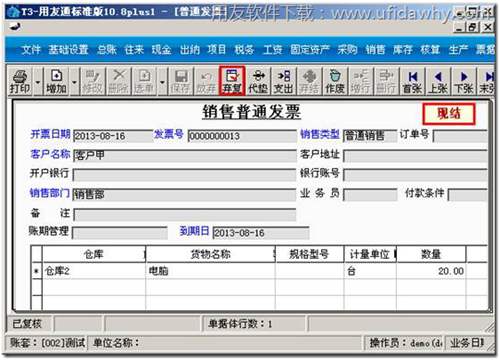Screen dimensions: 500x360
Task: Click the 订单号 input field
Action: 460,136
